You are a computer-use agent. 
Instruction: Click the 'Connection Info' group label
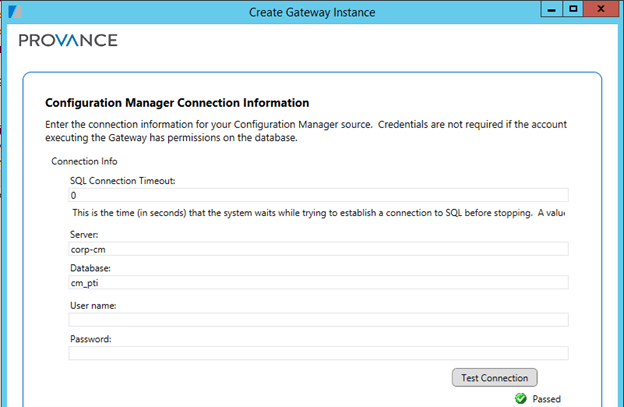pyautogui.click(x=84, y=161)
